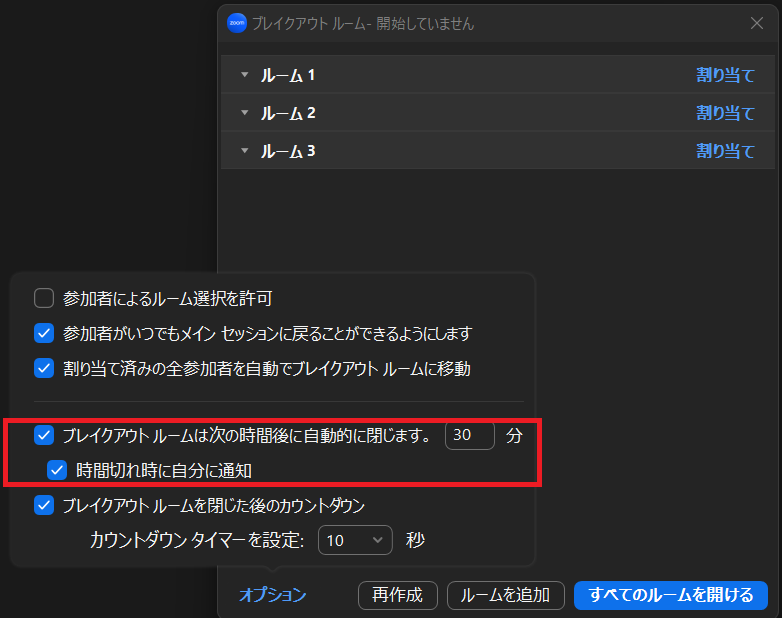Uncheck 時間切れ時に自分に通知 checkbox
This screenshot has width=782, height=618.
(x=58, y=469)
